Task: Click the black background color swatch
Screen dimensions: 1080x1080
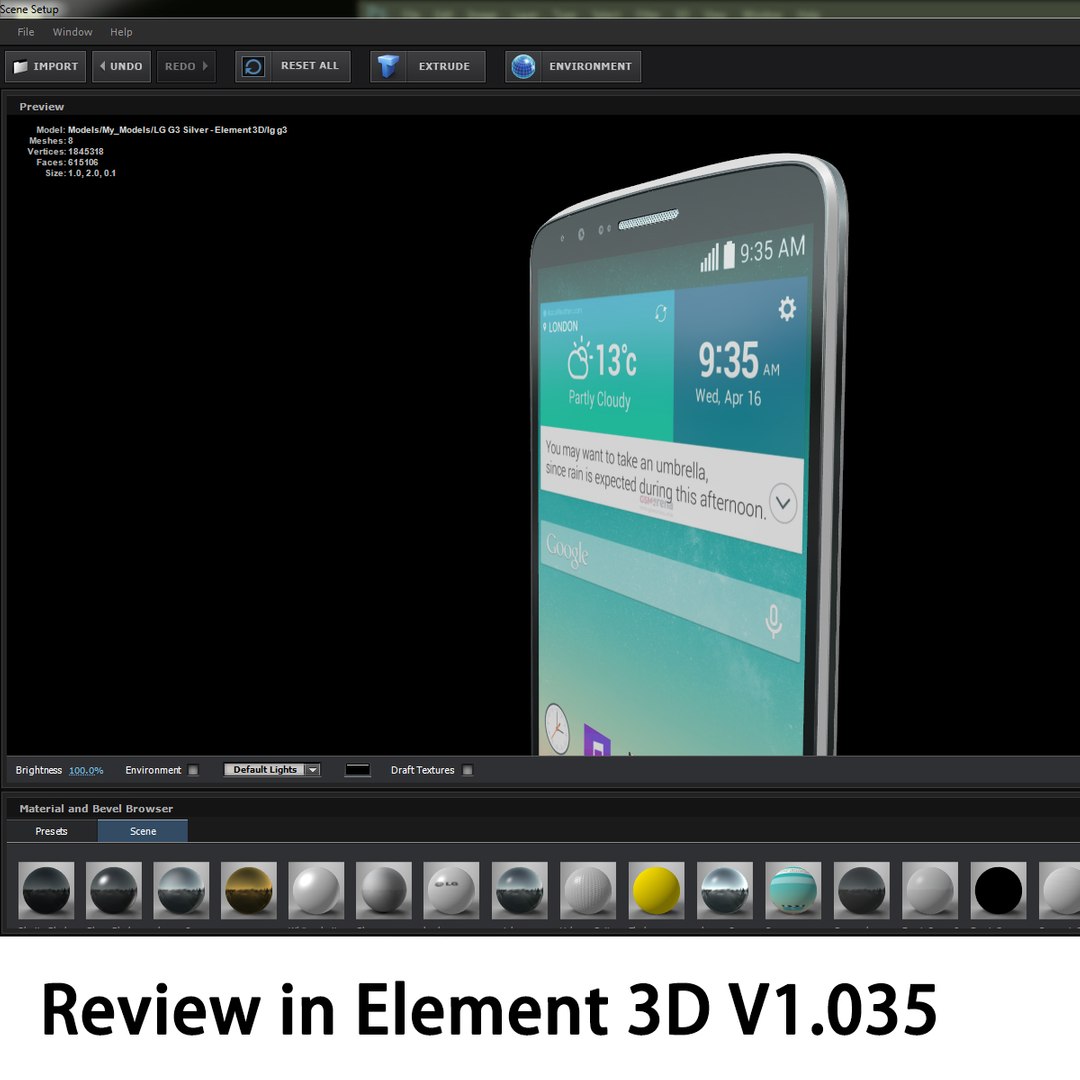Action: (357, 770)
